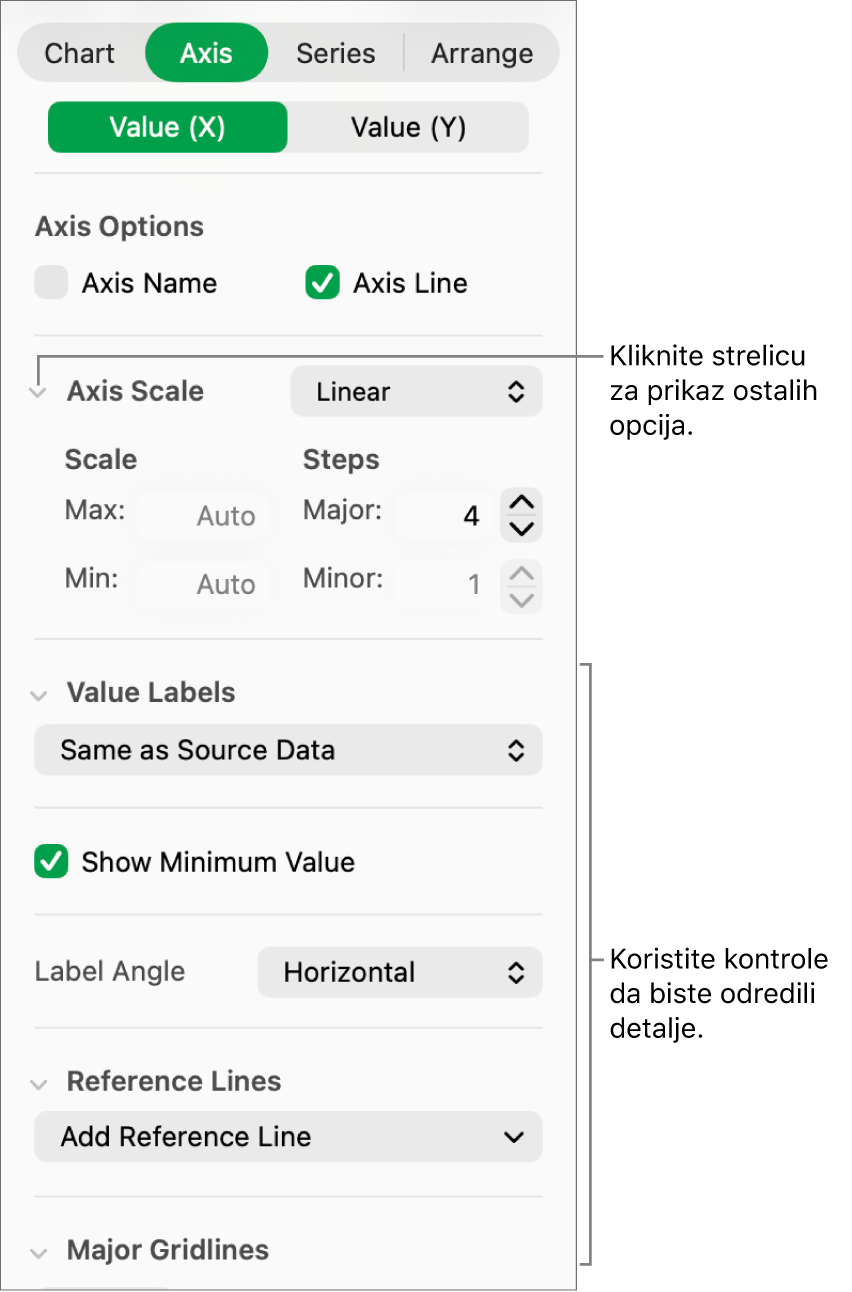This screenshot has width=852, height=1292.
Task: Increase the Major steps value with up arrow
Action: click(x=522, y=502)
